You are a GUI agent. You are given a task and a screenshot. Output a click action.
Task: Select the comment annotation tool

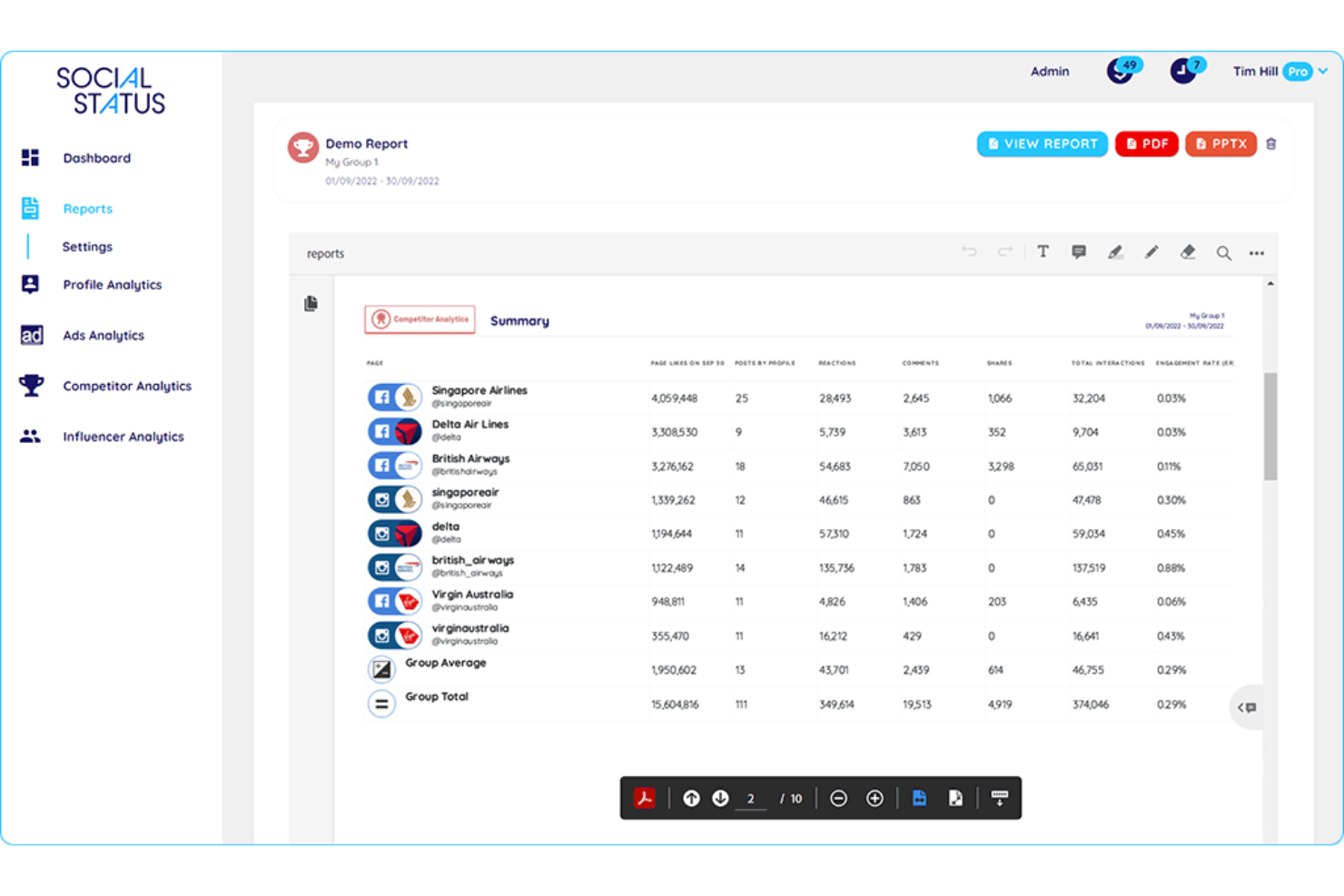point(1079,253)
